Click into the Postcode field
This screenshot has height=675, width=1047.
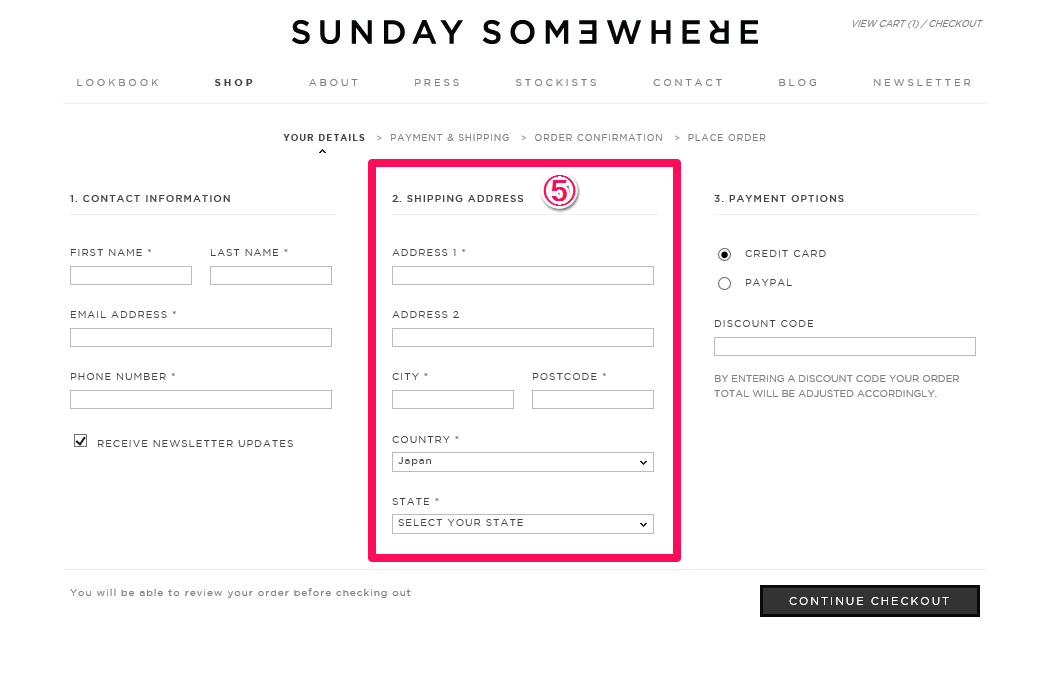[x=593, y=400]
